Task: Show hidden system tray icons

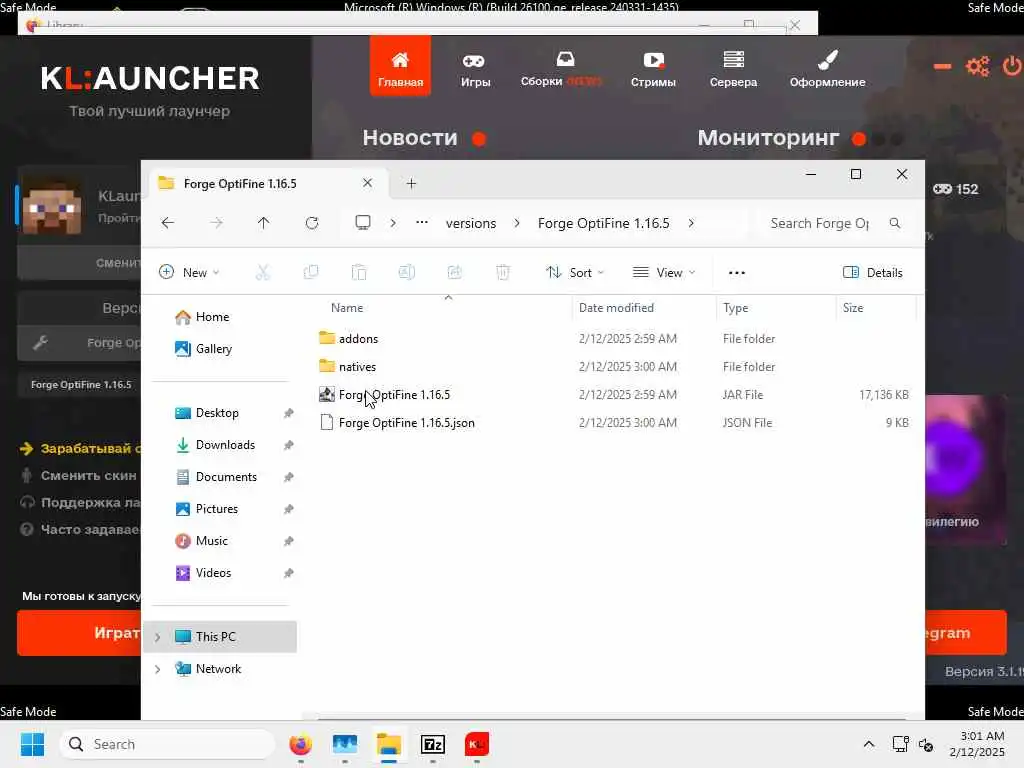Action: click(x=869, y=744)
